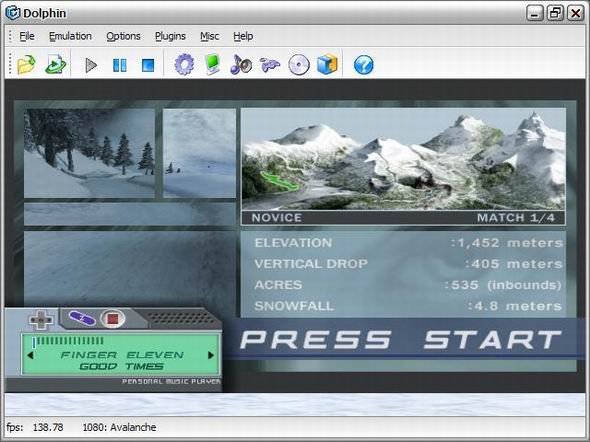Click the snowy pine trees thumbnail
Viewport: 590px width, 442px height.
pyautogui.click(x=90, y=153)
